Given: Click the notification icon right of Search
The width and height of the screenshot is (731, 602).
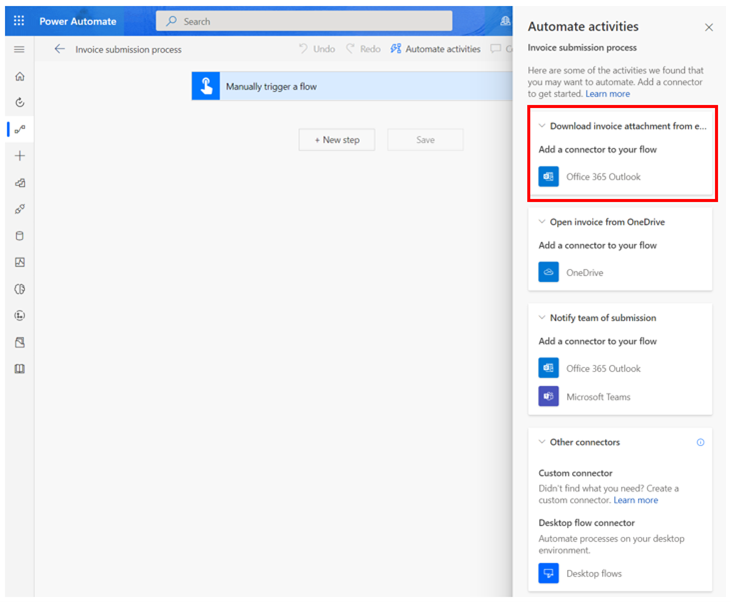Looking at the screenshot, I should (x=505, y=21).
